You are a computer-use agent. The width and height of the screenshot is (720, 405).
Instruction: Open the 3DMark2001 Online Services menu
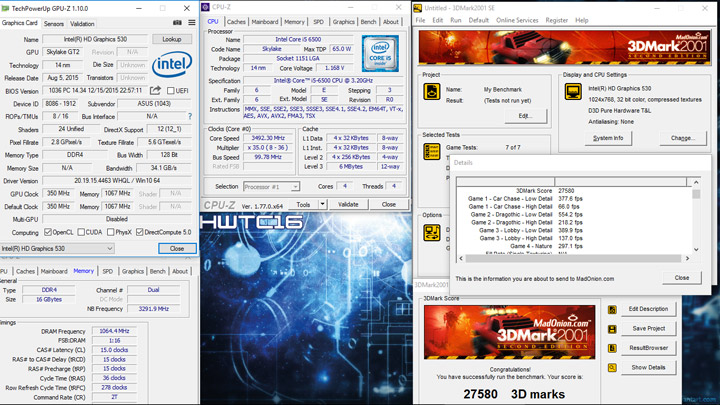coord(517,20)
